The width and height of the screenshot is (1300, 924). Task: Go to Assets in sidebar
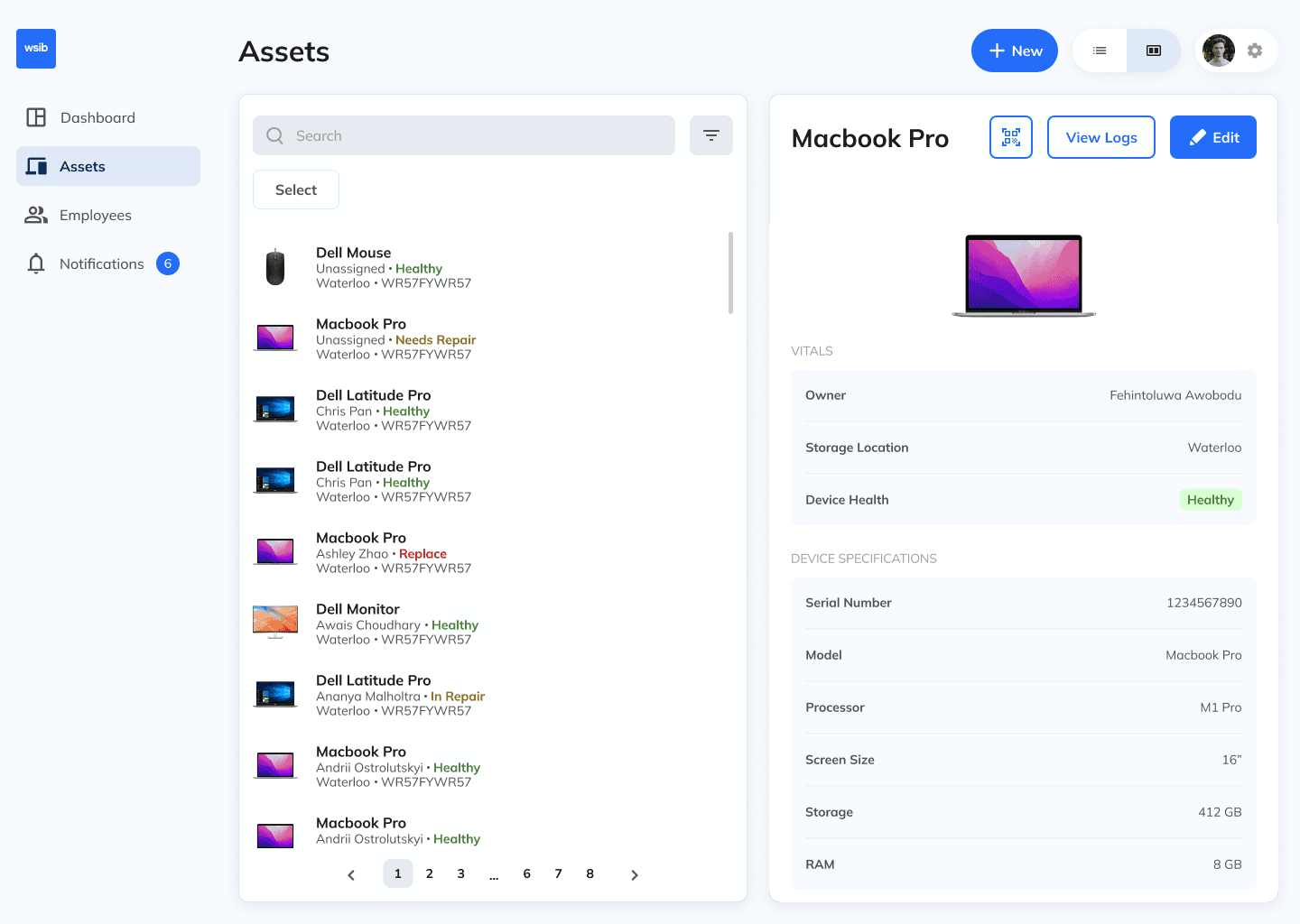coord(108,166)
